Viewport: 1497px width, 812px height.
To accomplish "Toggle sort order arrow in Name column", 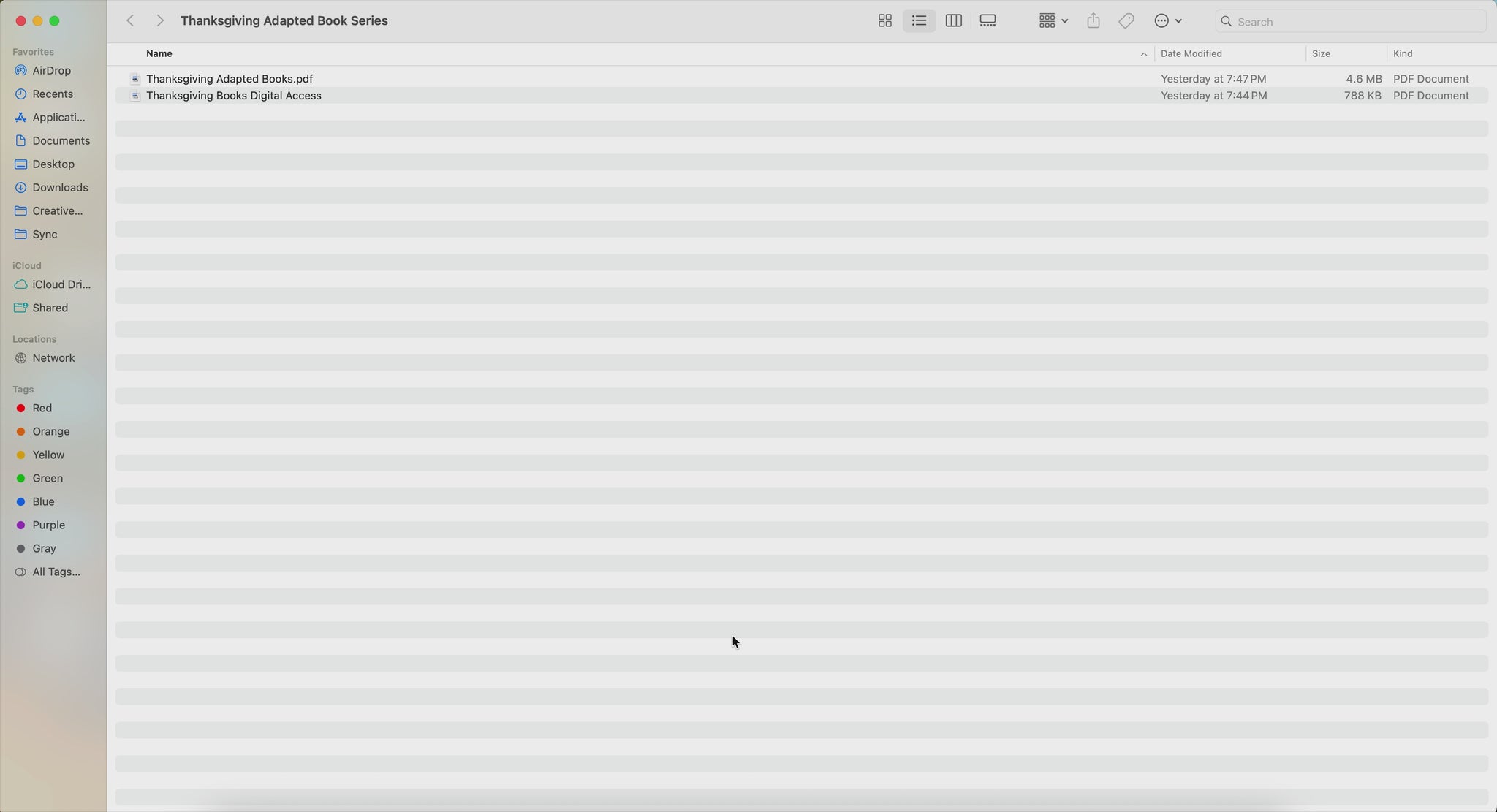I will pyautogui.click(x=1143, y=54).
